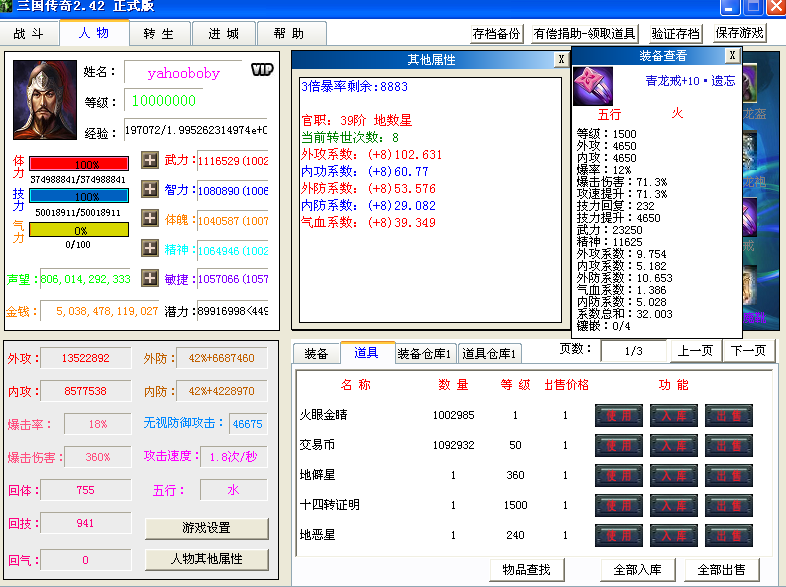Open the 道具仓库1 tab
The width and height of the screenshot is (786, 587).
tap(489, 353)
